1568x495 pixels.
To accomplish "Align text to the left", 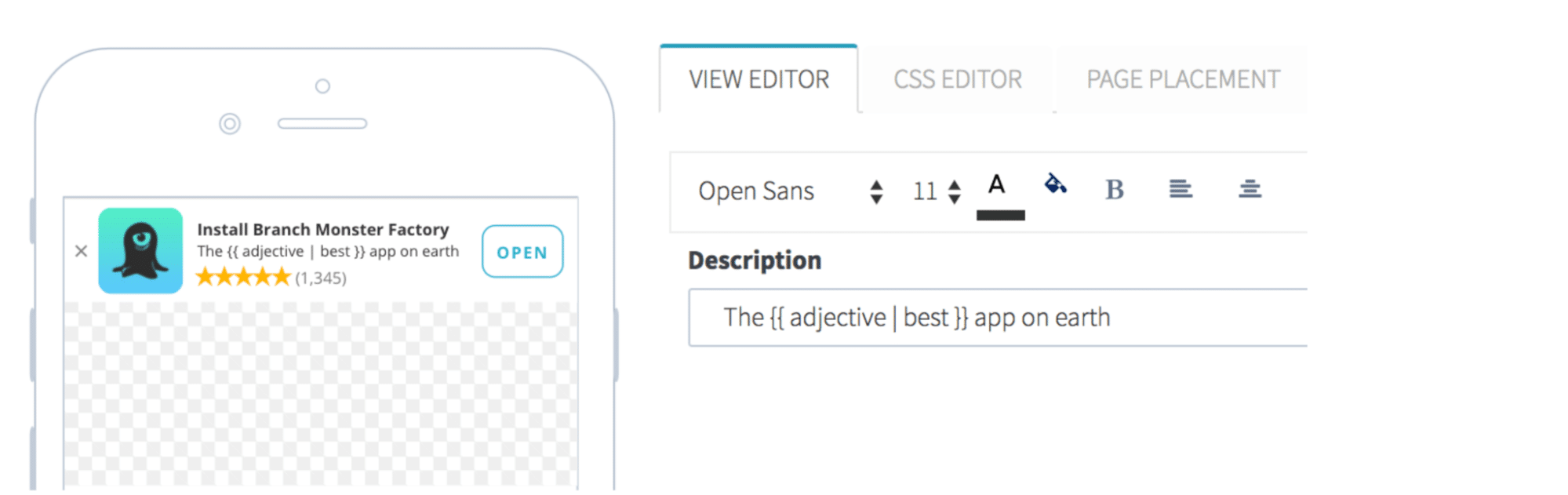I will click(x=1180, y=189).
